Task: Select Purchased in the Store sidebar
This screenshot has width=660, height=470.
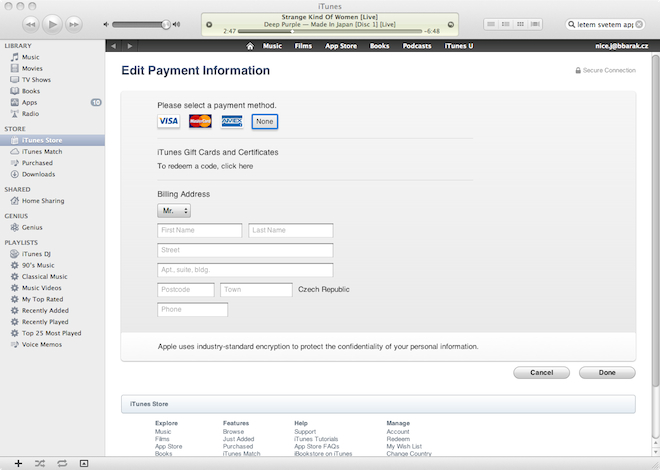Action: coord(52,163)
